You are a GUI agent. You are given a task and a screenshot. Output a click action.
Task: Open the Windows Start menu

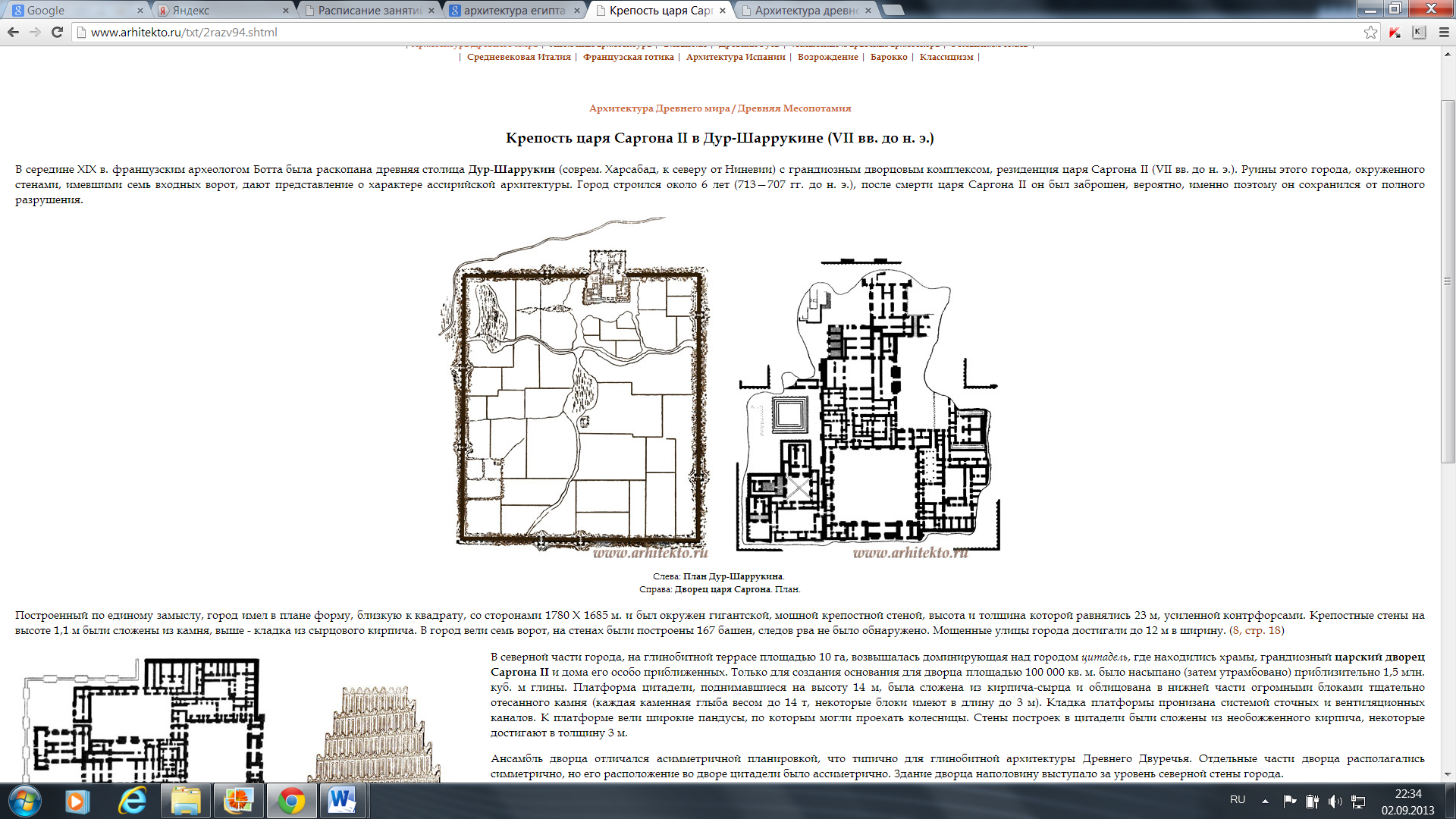(x=24, y=801)
